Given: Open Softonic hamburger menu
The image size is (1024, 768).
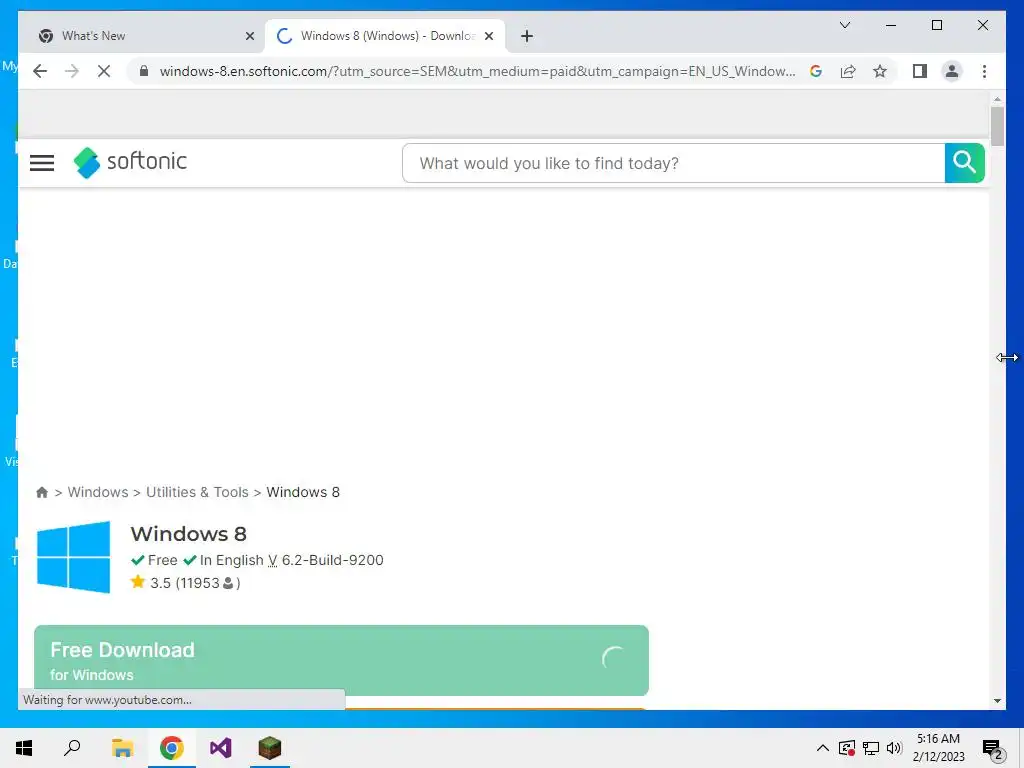Looking at the screenshot, I should [42, 163].
